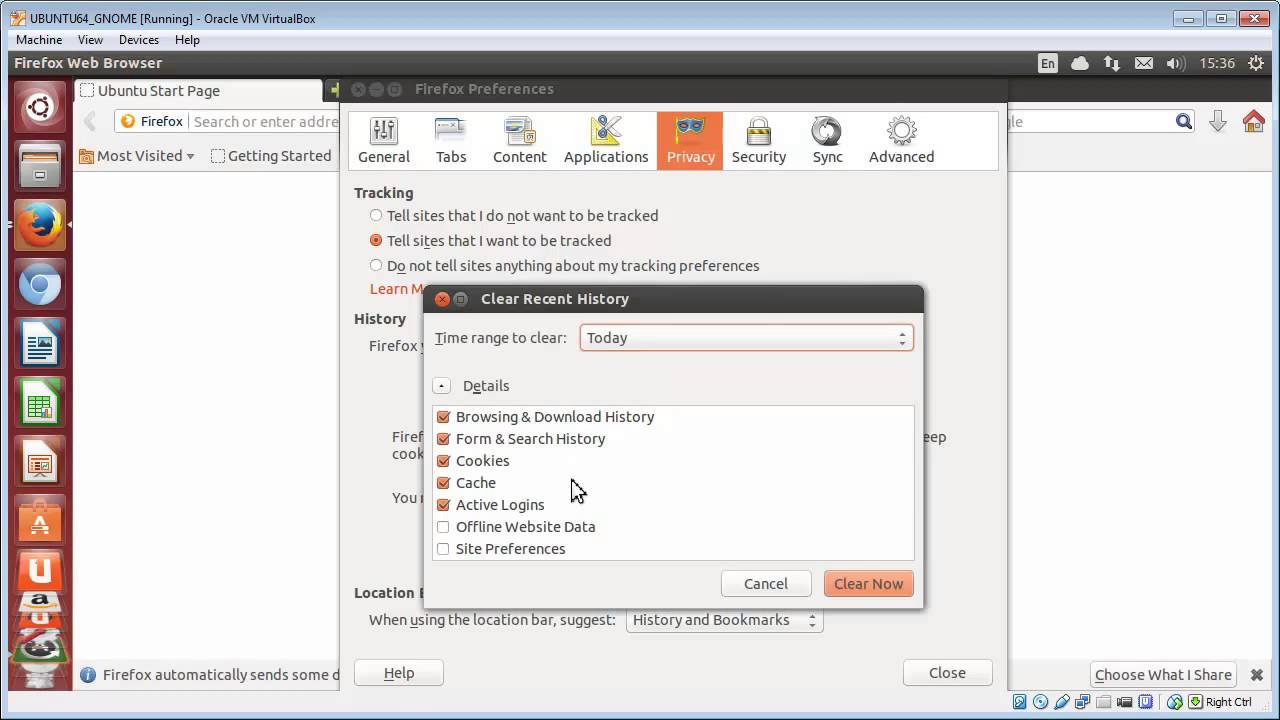Open the En keyboard language indicator
The height and width of the screenshot is (720, 1280).
pos(1047,63)
